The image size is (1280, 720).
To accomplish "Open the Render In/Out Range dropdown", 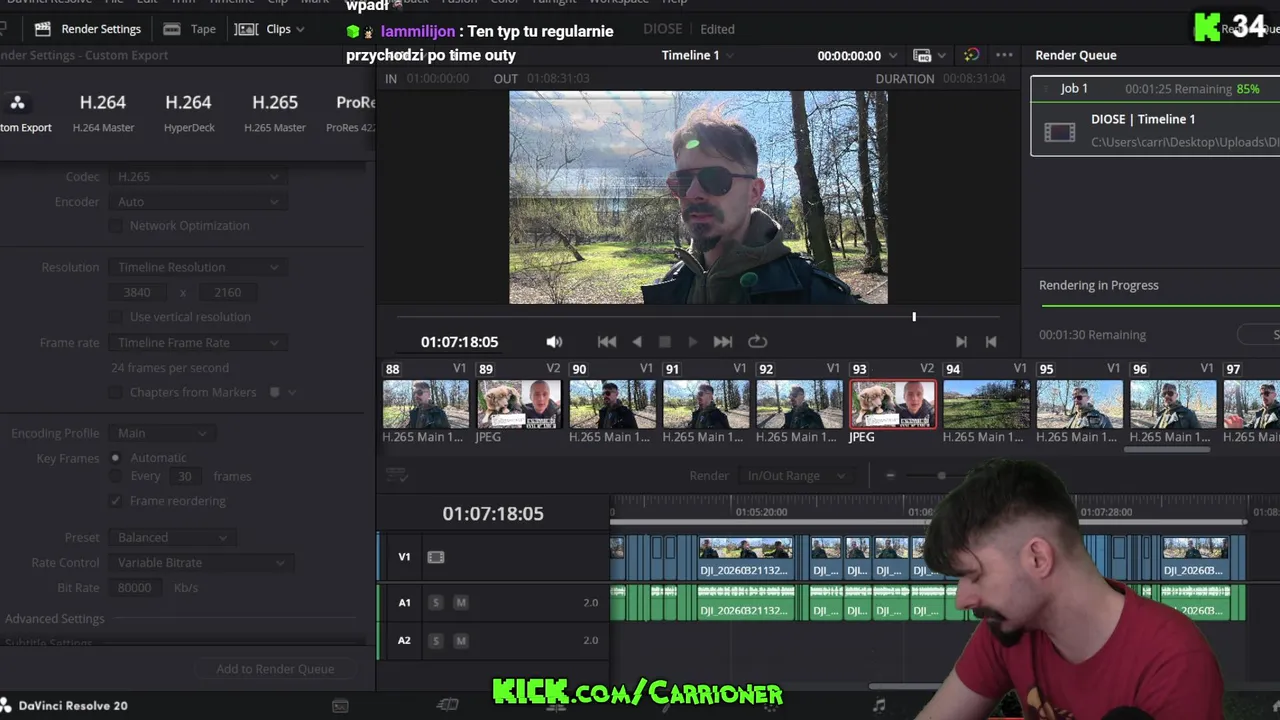I will tap(795, 476).
